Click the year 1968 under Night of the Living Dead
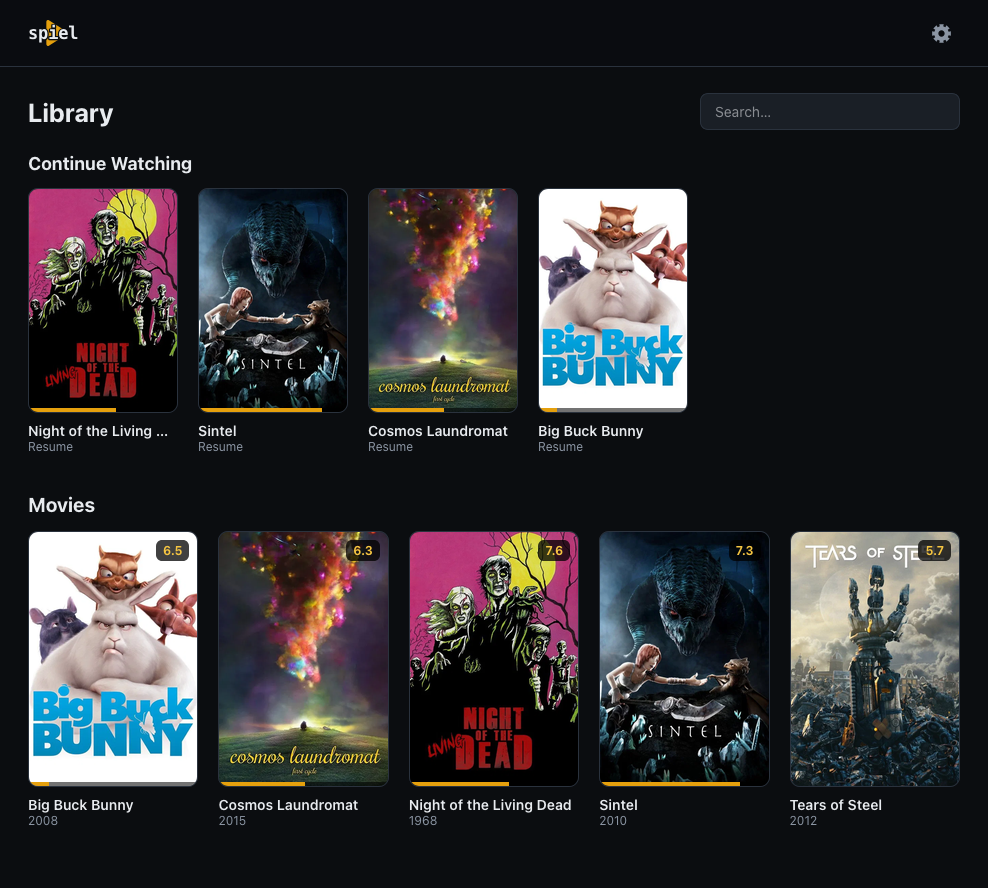 423,821
